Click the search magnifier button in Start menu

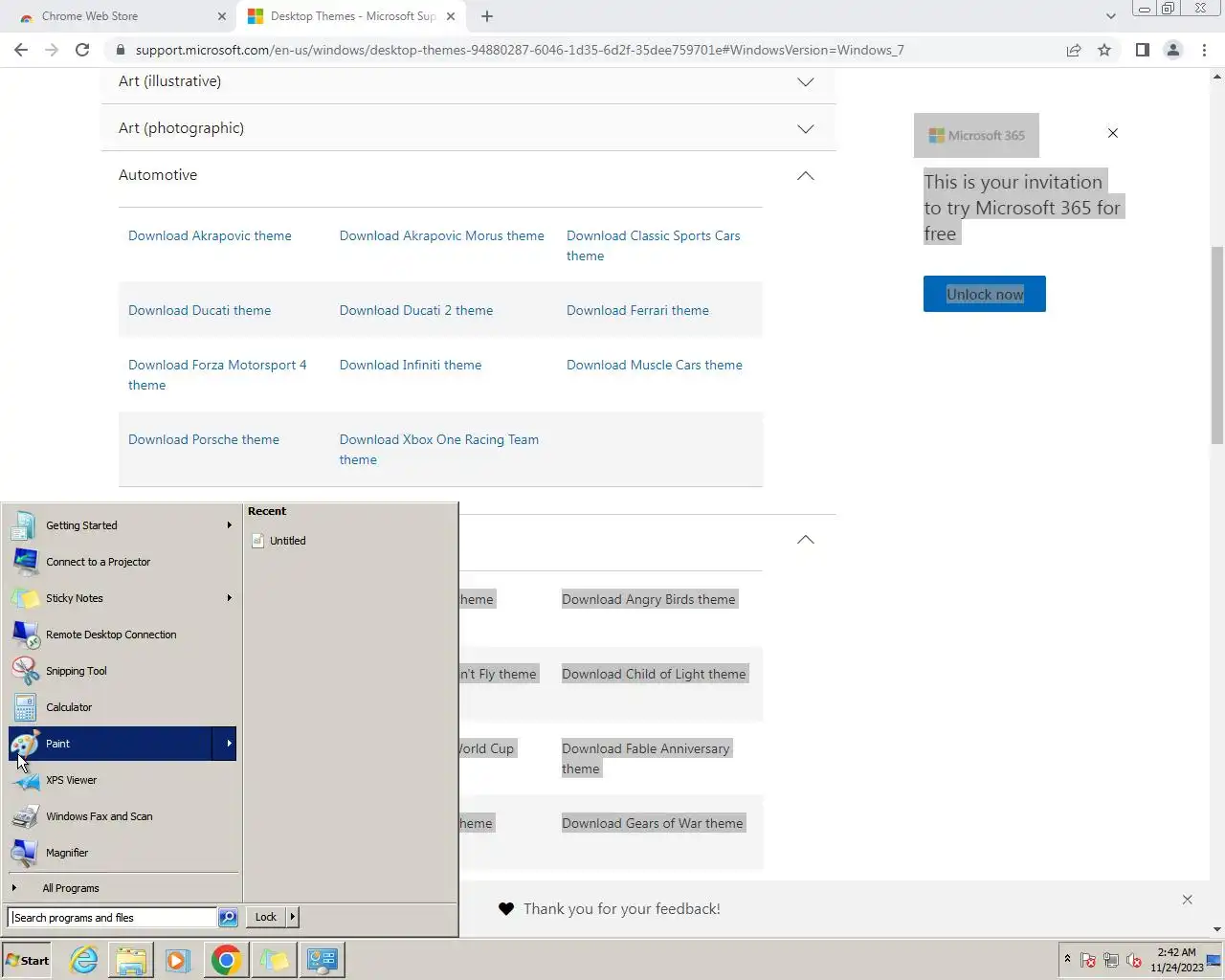coord(228,918)
